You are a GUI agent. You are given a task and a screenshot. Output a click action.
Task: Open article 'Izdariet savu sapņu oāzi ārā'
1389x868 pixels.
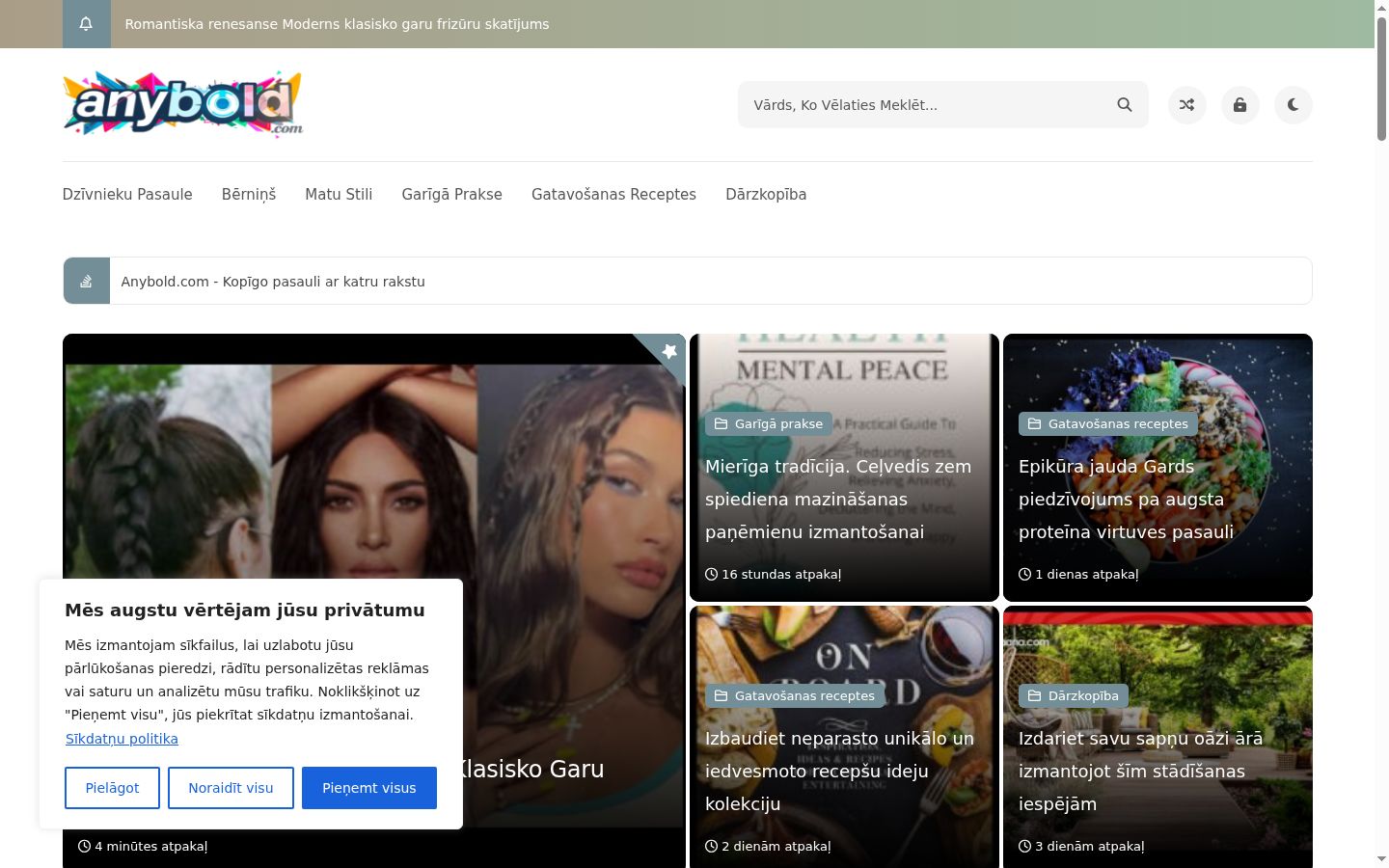pyautogui.click(x=1140, y=771)
